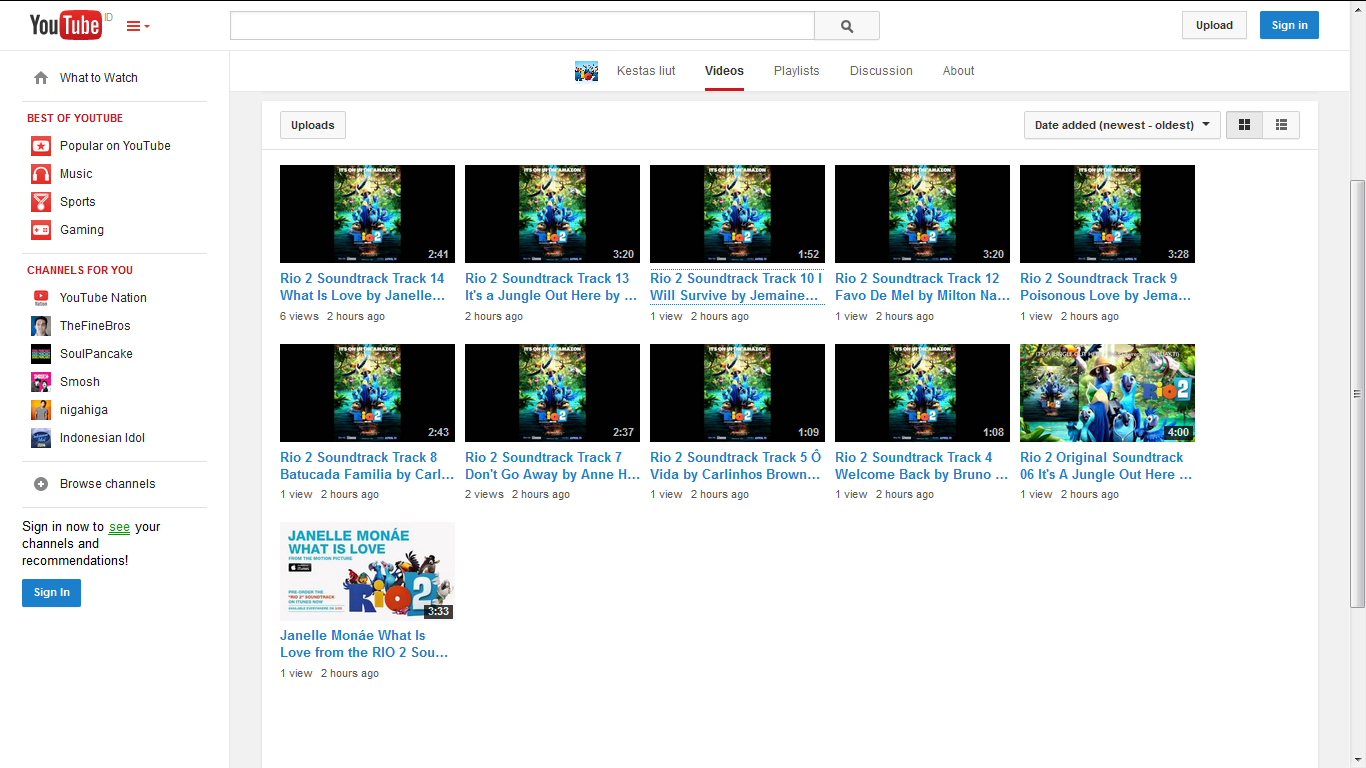
Task: Open the YouTube Nation channel icon
Action: coord(41,298)
